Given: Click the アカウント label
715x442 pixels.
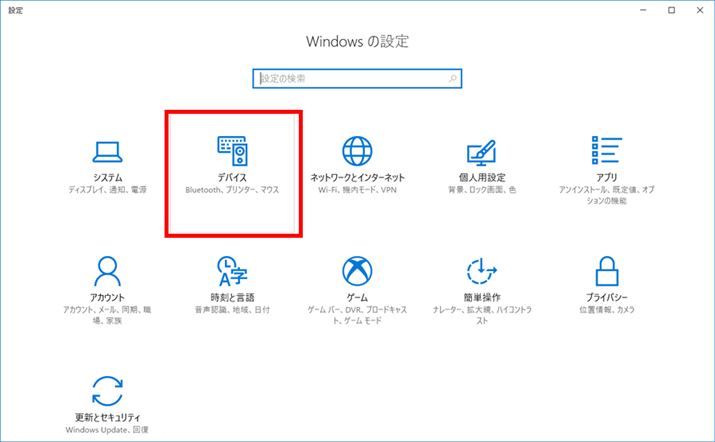Looking at the screenshot, I should (x=107, y=297).
